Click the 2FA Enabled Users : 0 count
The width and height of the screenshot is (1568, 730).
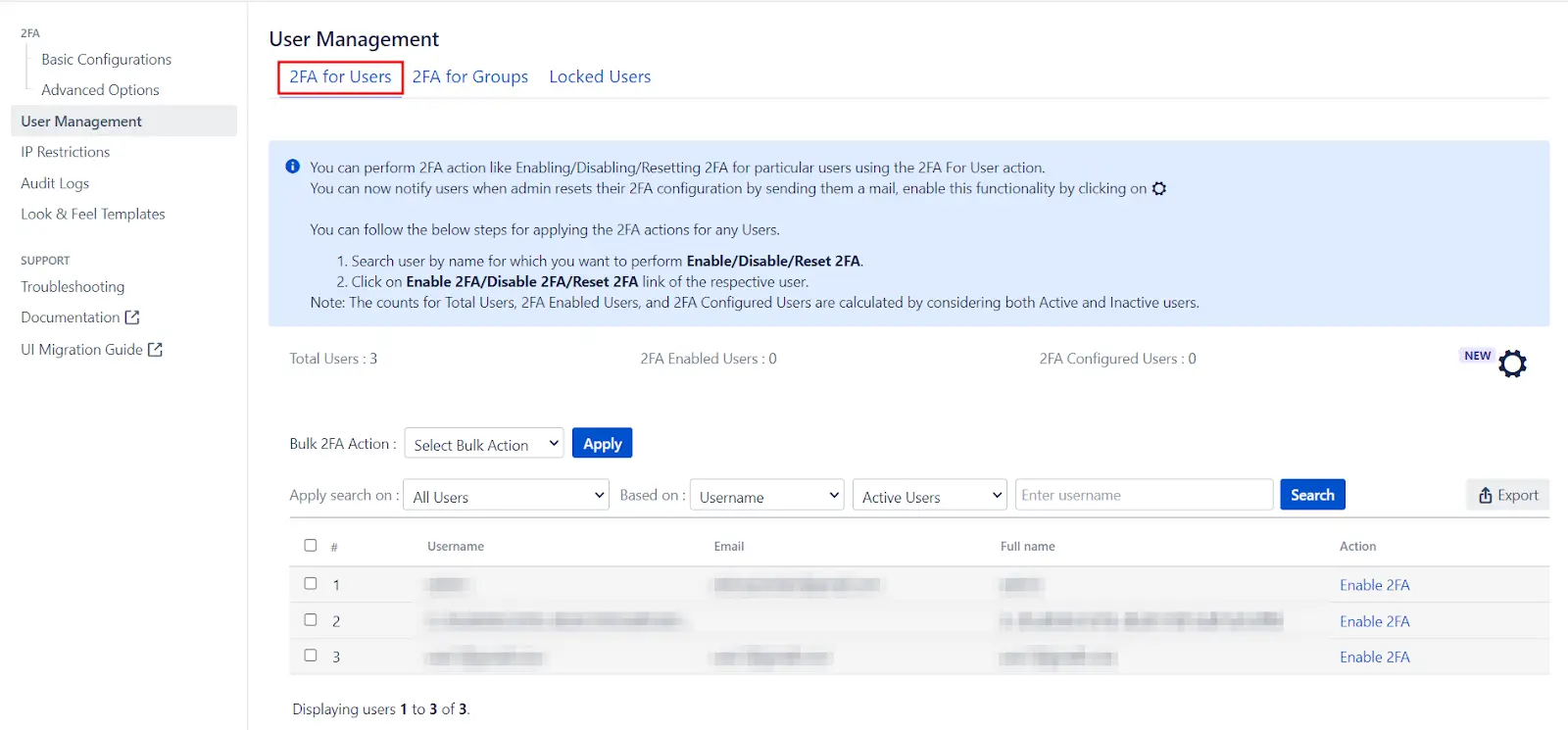pyautogui.click(x=709, y=359)
